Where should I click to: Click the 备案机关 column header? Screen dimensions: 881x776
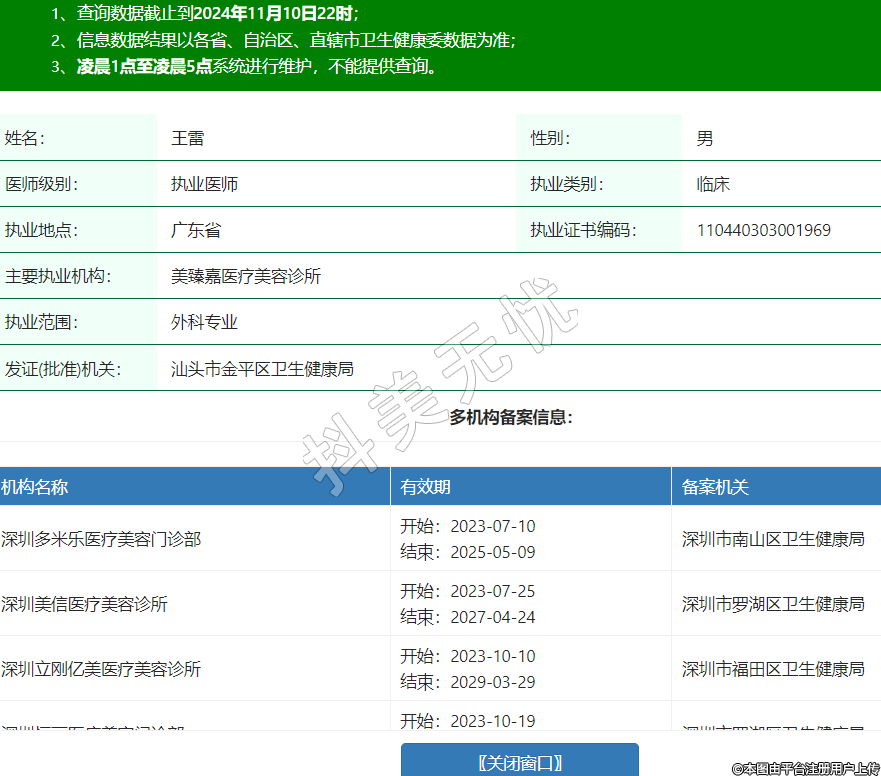coord(715,487)
